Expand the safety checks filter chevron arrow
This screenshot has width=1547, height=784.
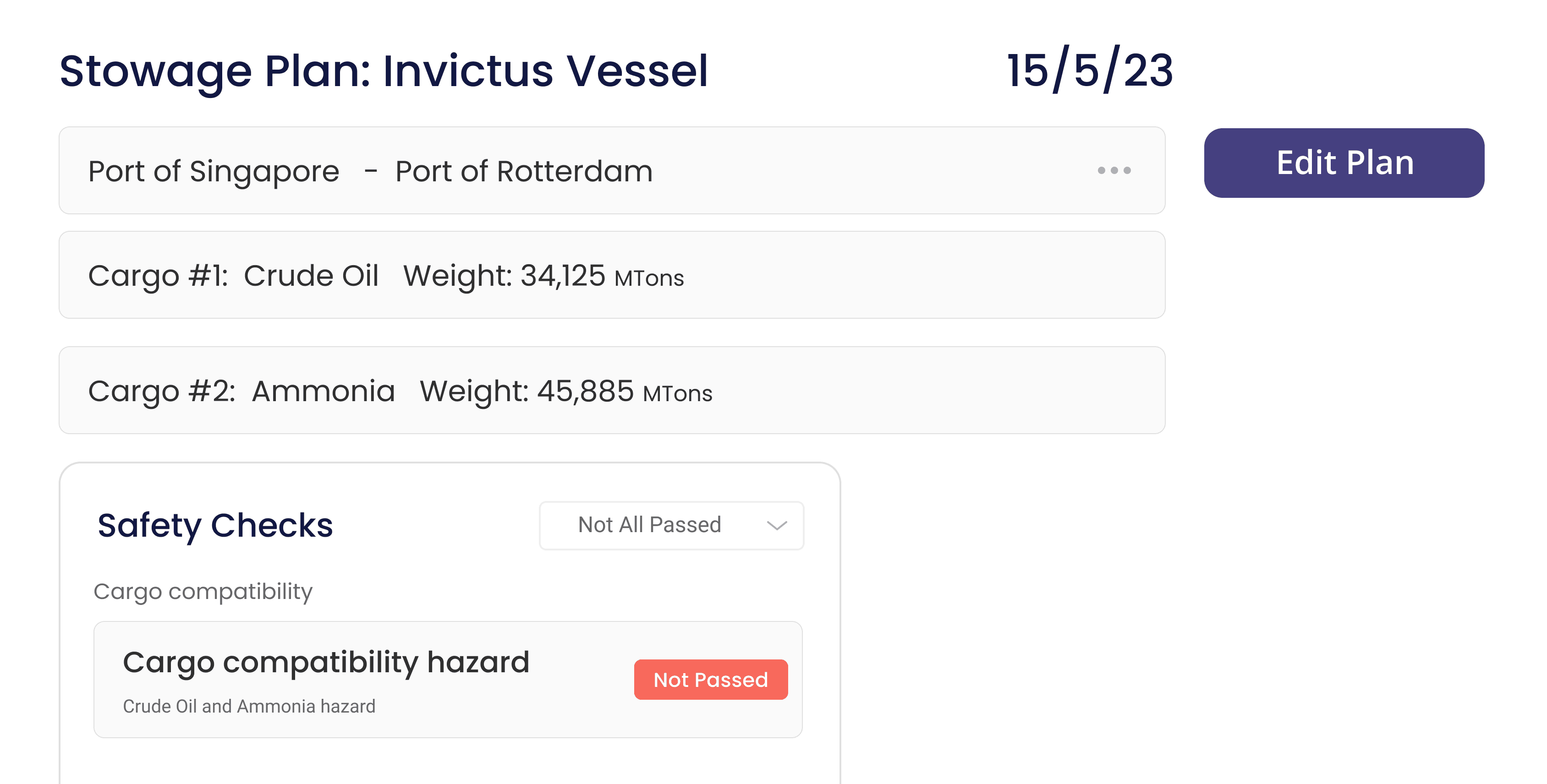pyautogui.click(x=777, y=526)
